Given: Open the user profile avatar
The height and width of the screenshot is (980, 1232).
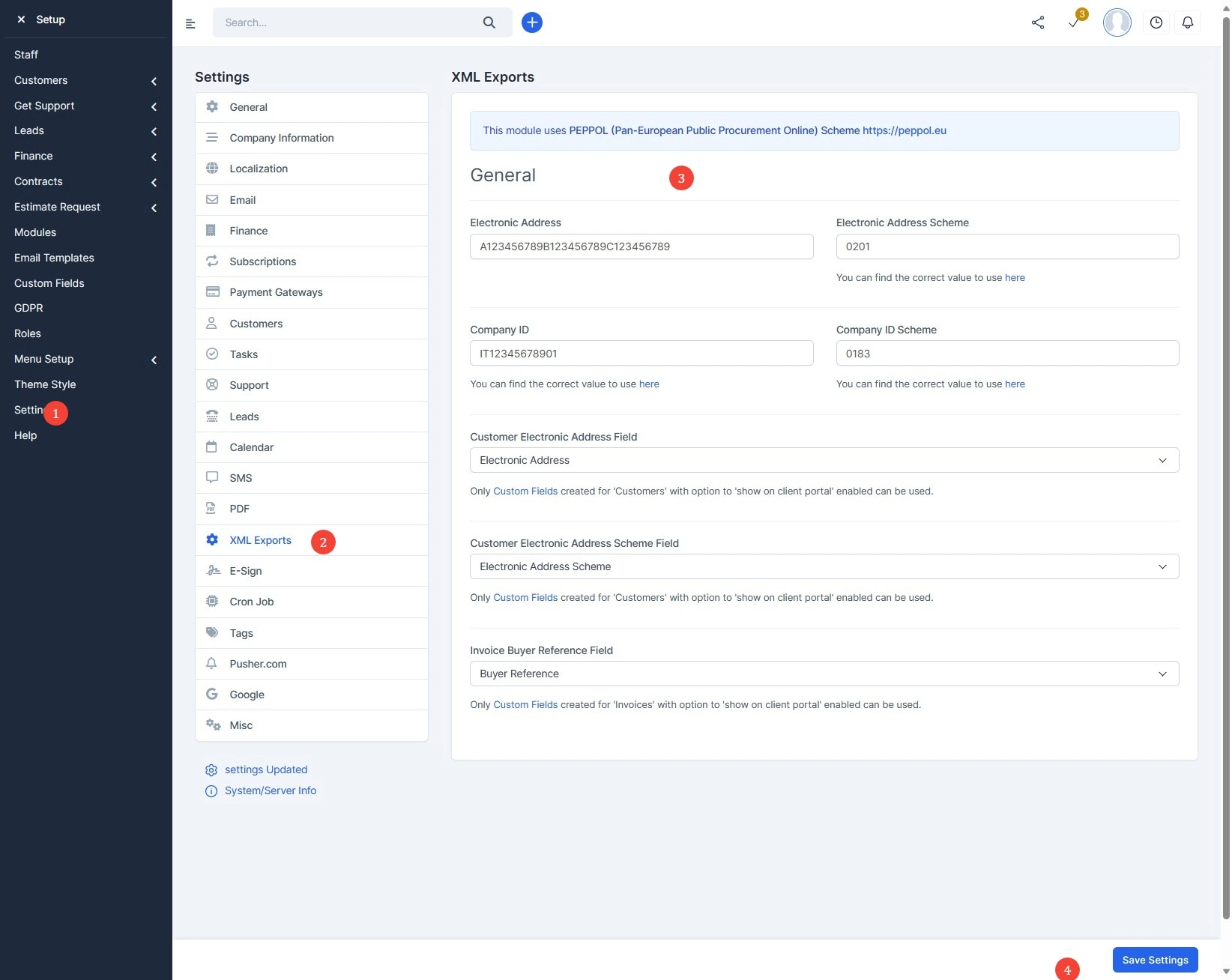Looking at the screenshot, I should (x=1117, y=22).
